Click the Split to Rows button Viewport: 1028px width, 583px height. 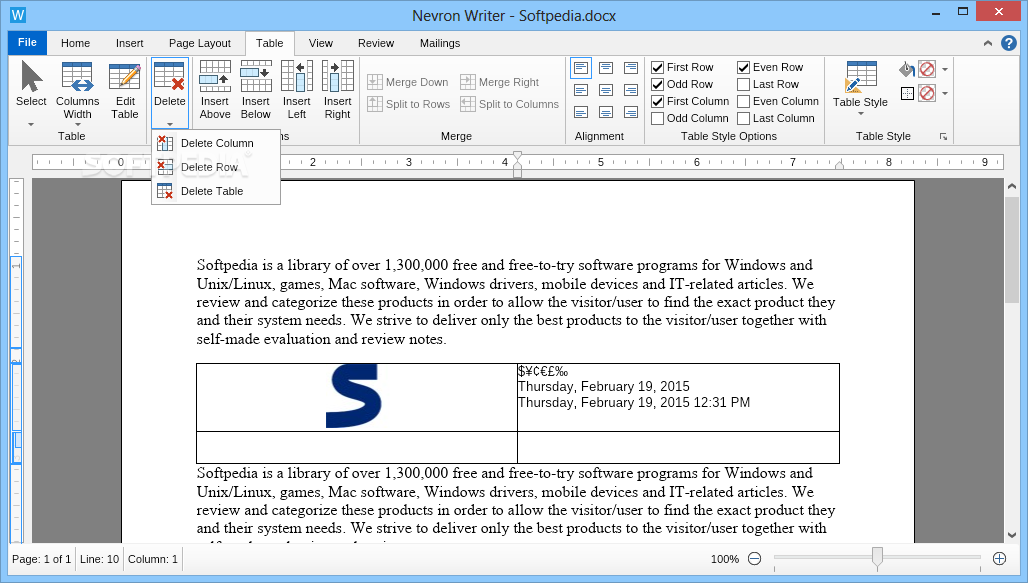tap(408, 104)
